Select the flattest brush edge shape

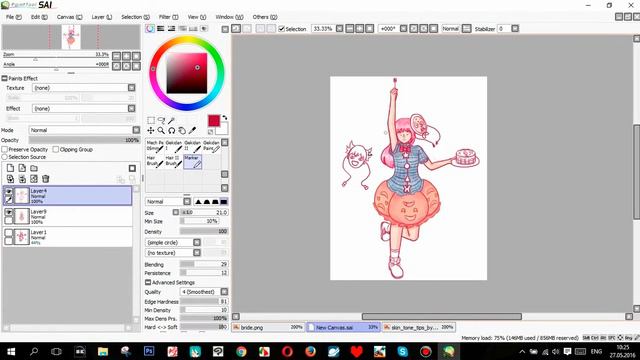pos(224,202)
